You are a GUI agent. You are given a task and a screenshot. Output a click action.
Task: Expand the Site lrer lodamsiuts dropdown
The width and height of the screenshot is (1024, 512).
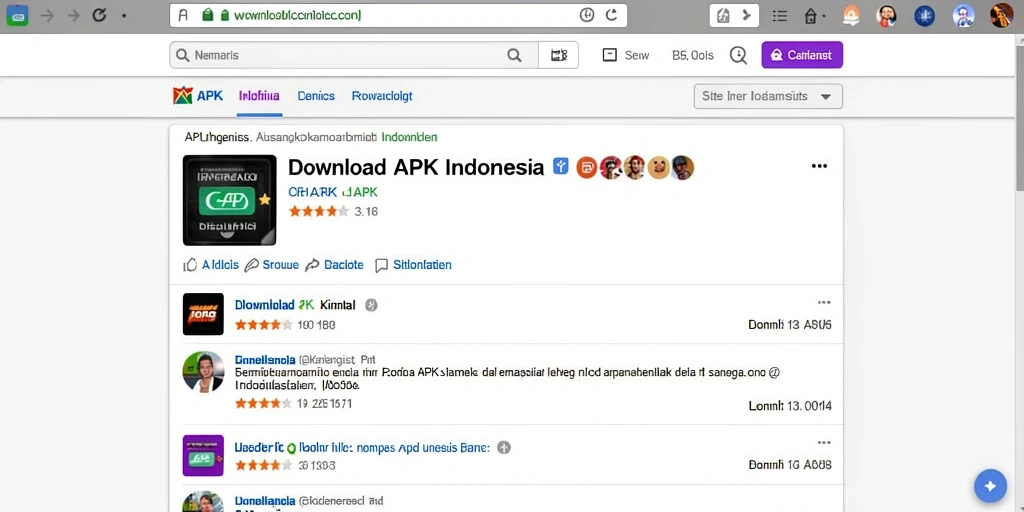coord(768,96)
